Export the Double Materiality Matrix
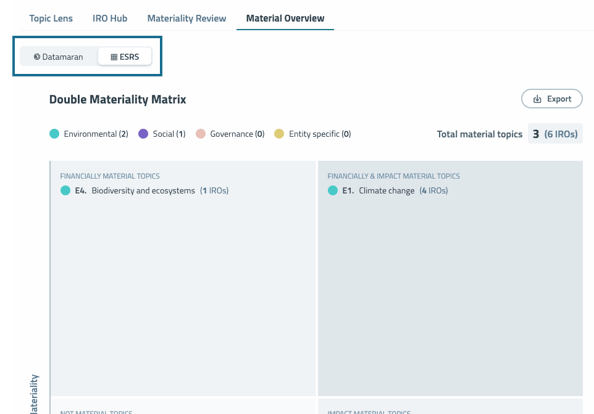Image resolution: width=594 pixels, height=414 pixels. 552,99
